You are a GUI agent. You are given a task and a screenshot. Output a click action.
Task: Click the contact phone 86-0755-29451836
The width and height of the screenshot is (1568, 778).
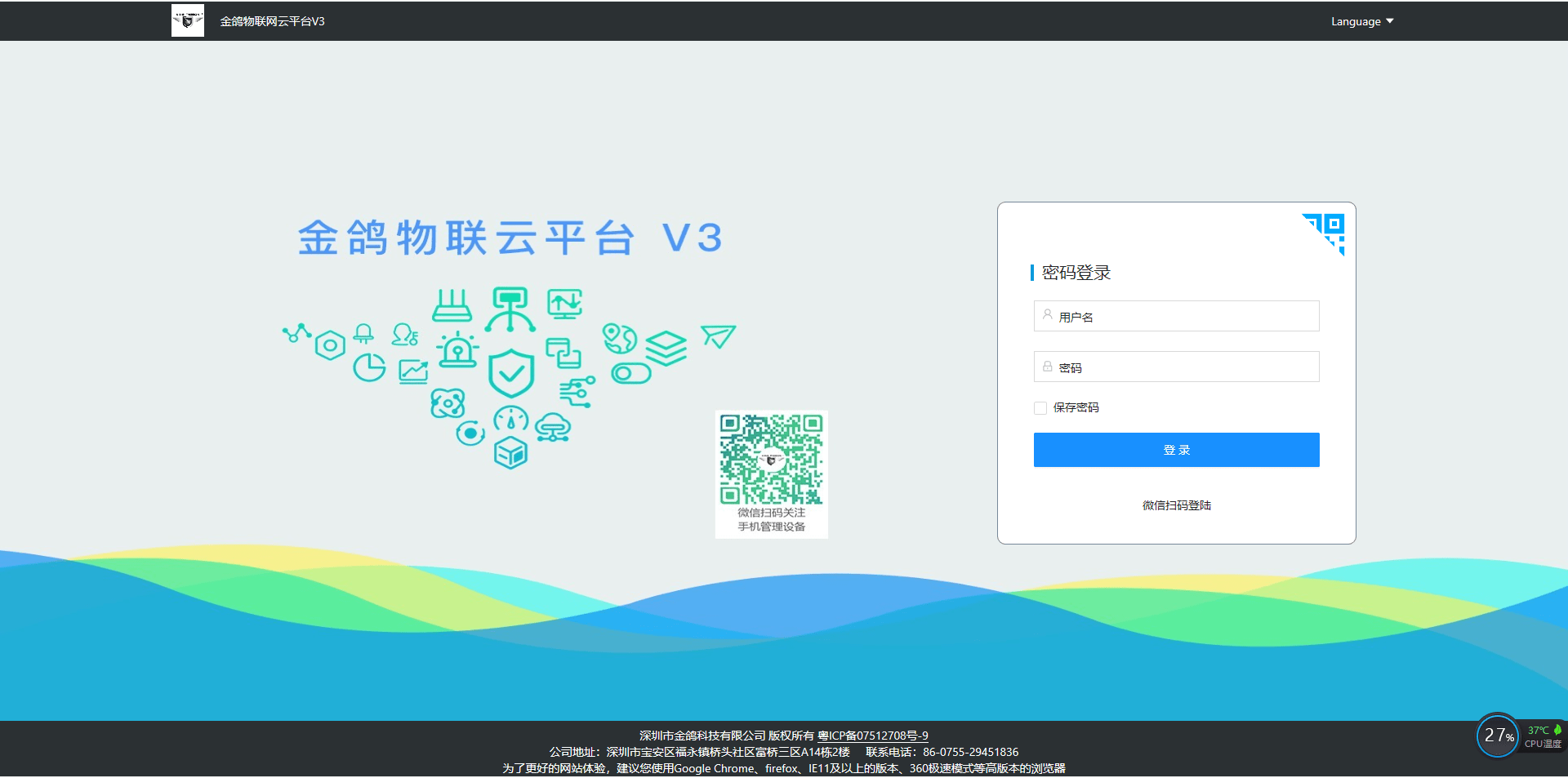coord(970,752)
